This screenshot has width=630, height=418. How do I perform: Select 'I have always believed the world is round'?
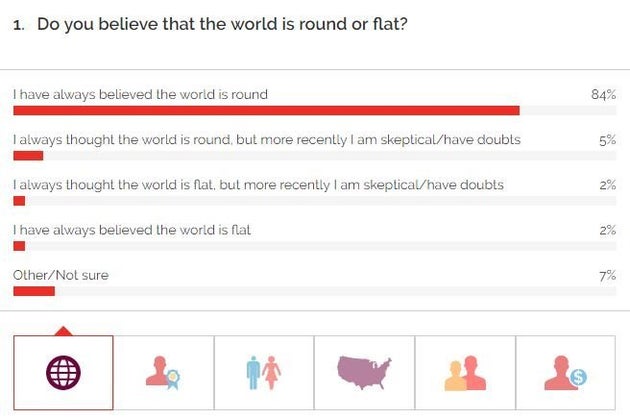click(x=140, y=94)
